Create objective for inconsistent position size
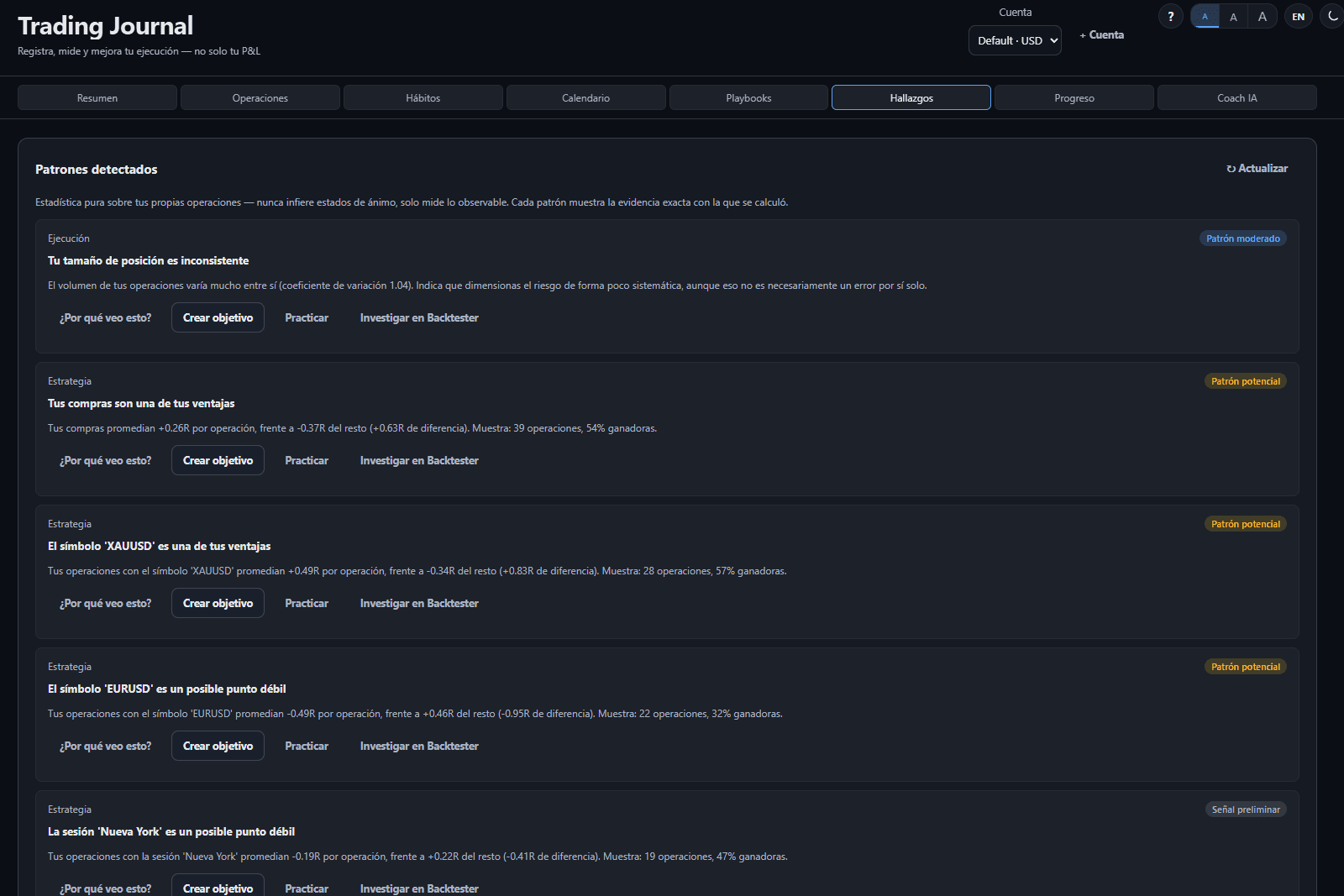 (x=218, y=317)
